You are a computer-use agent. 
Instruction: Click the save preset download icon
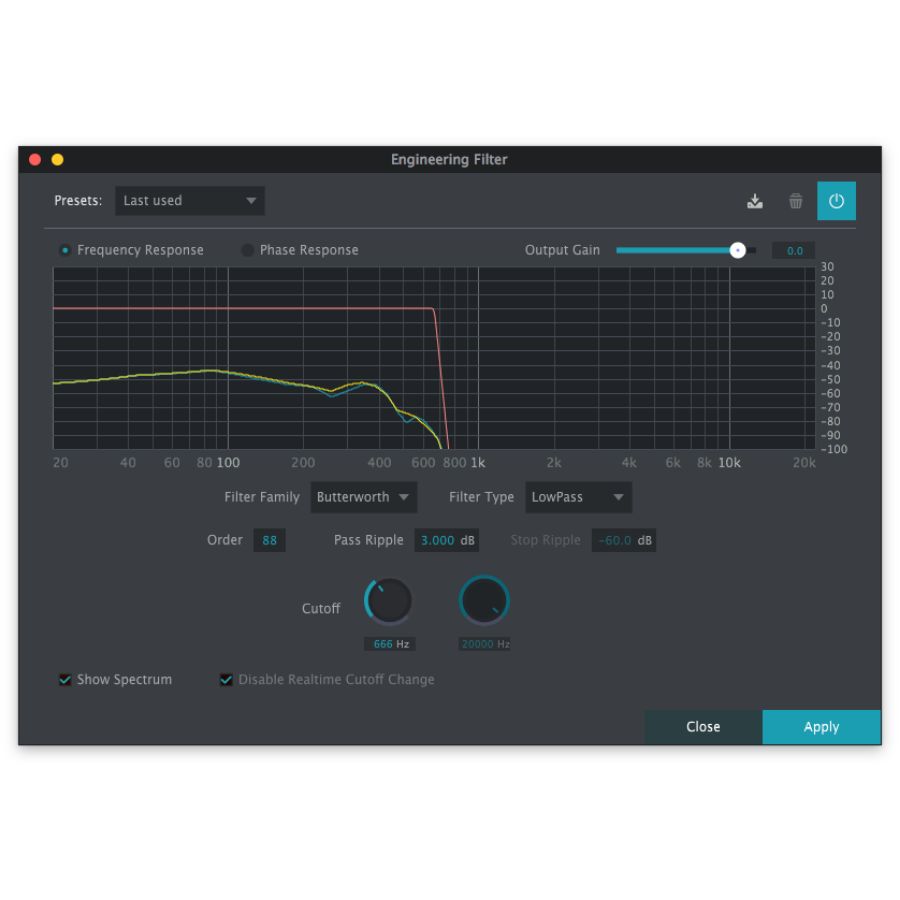coord(755,201)
